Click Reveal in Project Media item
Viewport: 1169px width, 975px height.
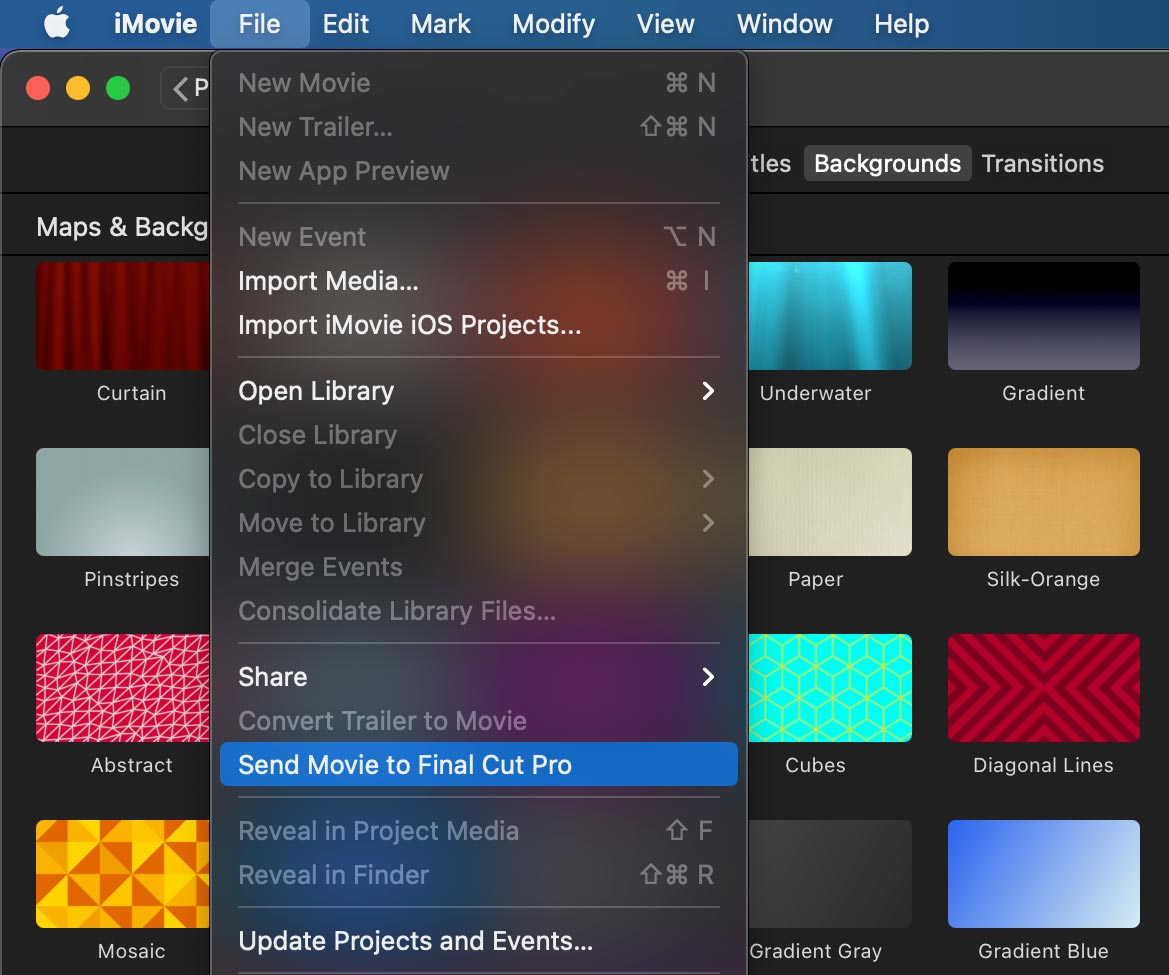click(479, 830)
